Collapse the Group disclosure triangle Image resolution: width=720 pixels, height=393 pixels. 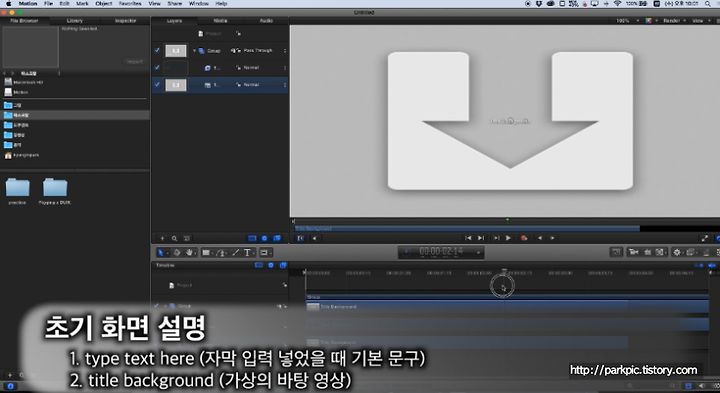coord(195,51)
